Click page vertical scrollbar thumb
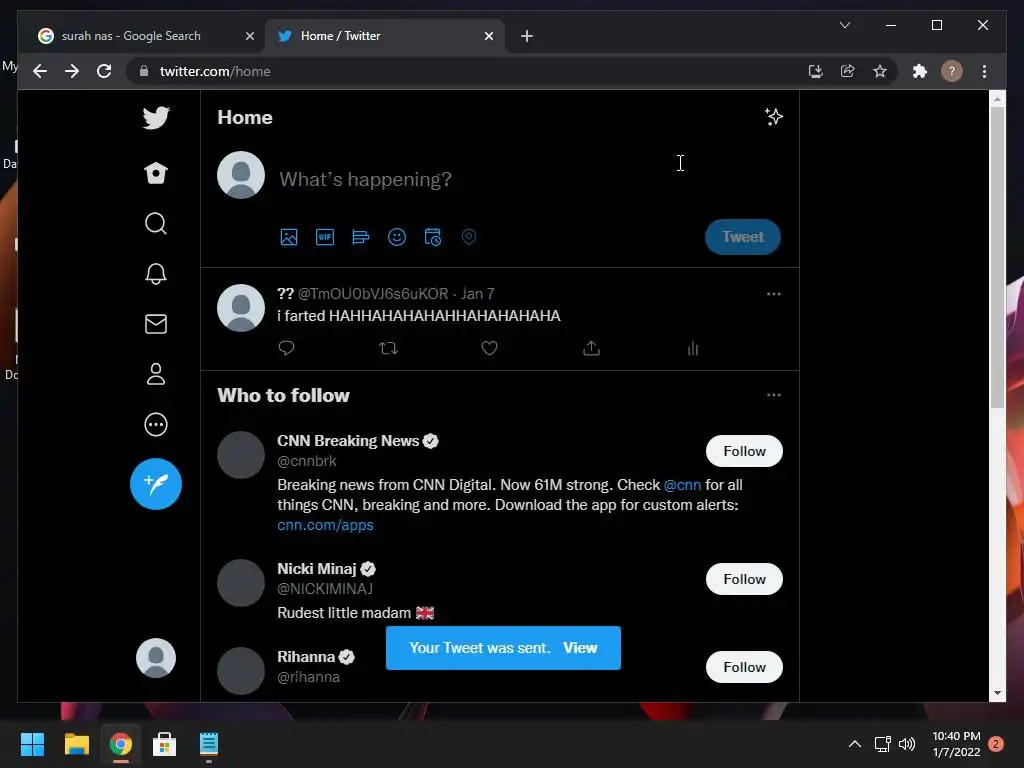The width and height of the screenshot is (1024, 768). 997,257
